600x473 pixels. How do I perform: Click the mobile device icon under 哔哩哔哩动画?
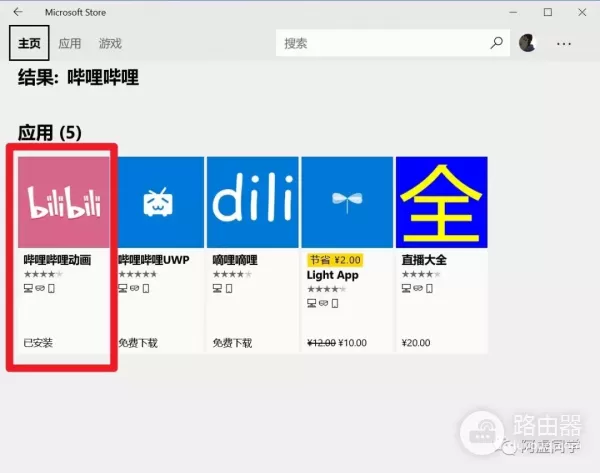coord(51,288)
